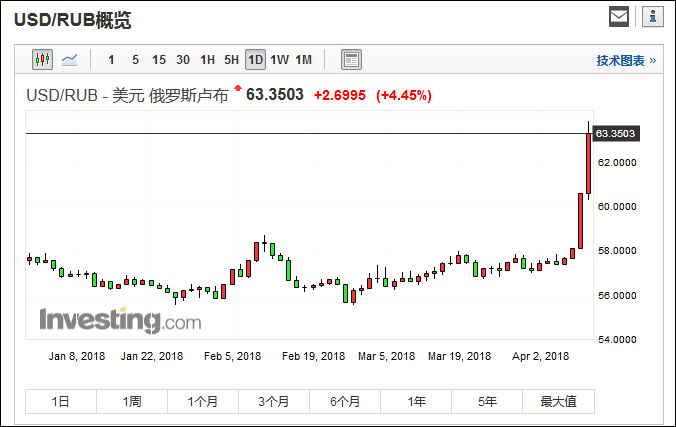The width and height of the screenshot is (676, 427).
Task: Choose the 5 minute interval
Action: (x=135, y=60)
